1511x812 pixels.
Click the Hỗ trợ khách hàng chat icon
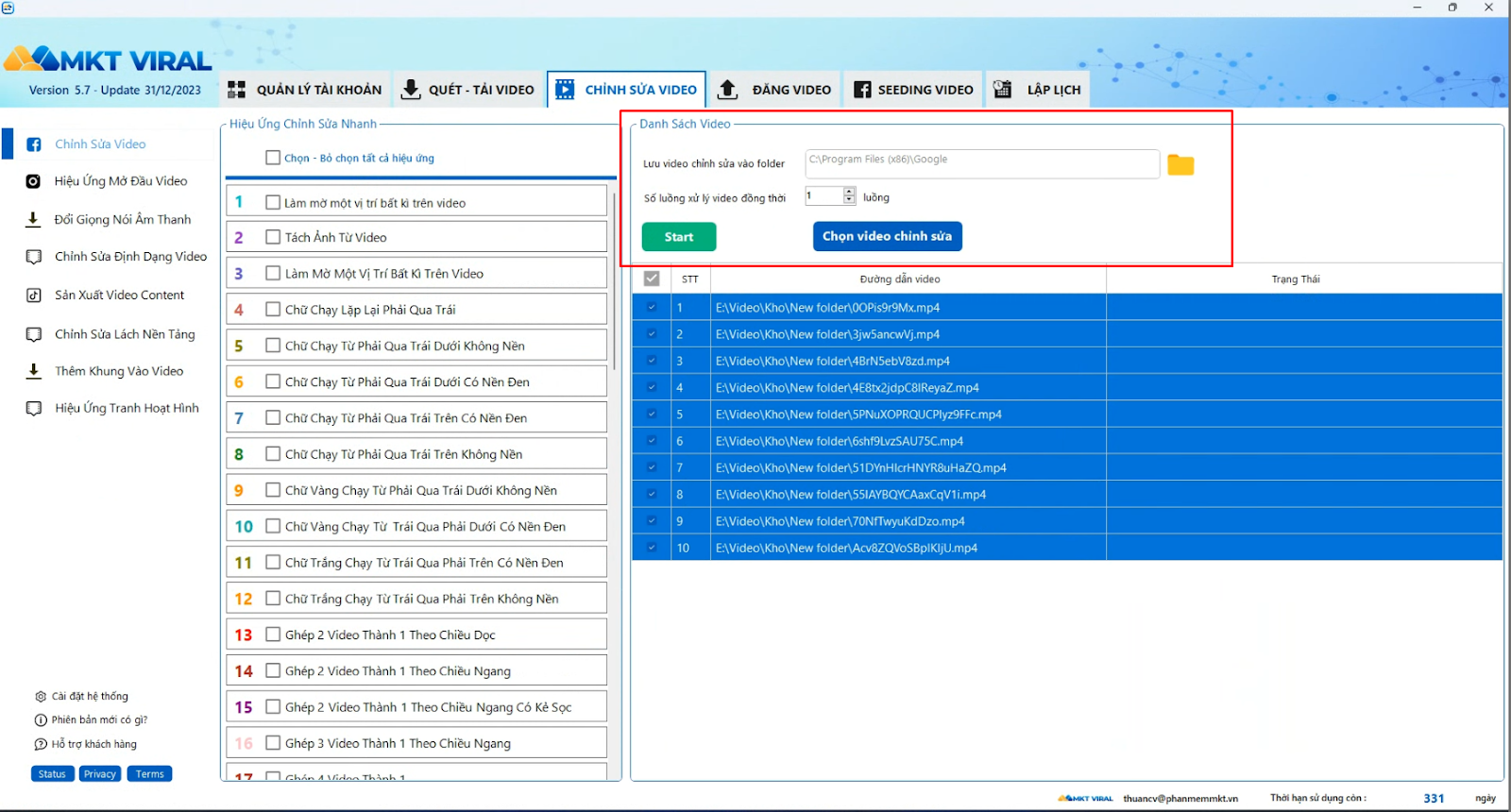point(41,744)
